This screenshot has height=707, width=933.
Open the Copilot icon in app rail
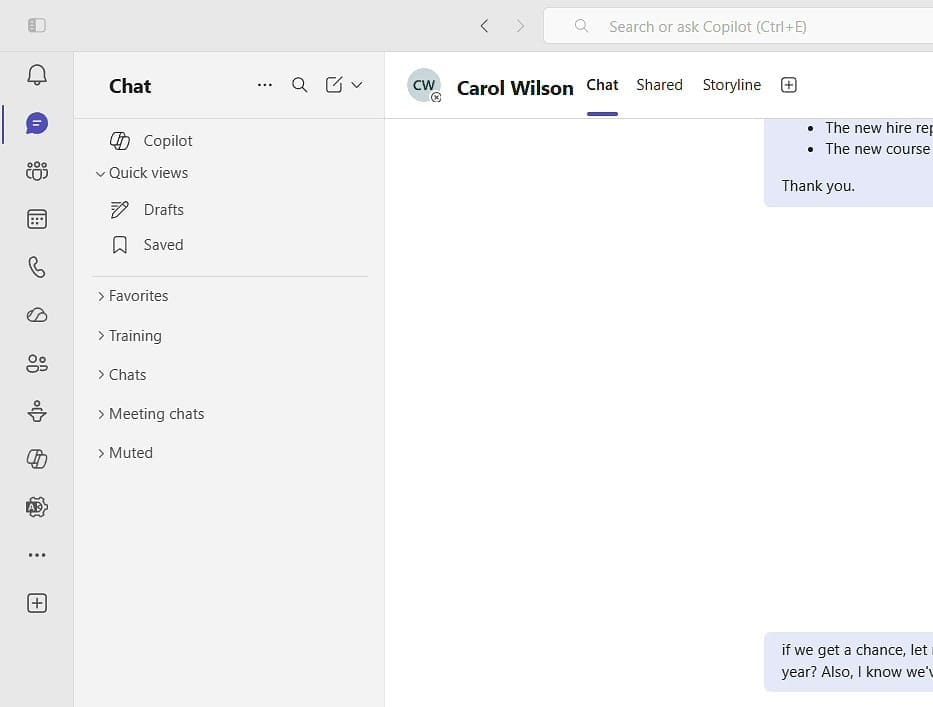(x=37, y=459)
